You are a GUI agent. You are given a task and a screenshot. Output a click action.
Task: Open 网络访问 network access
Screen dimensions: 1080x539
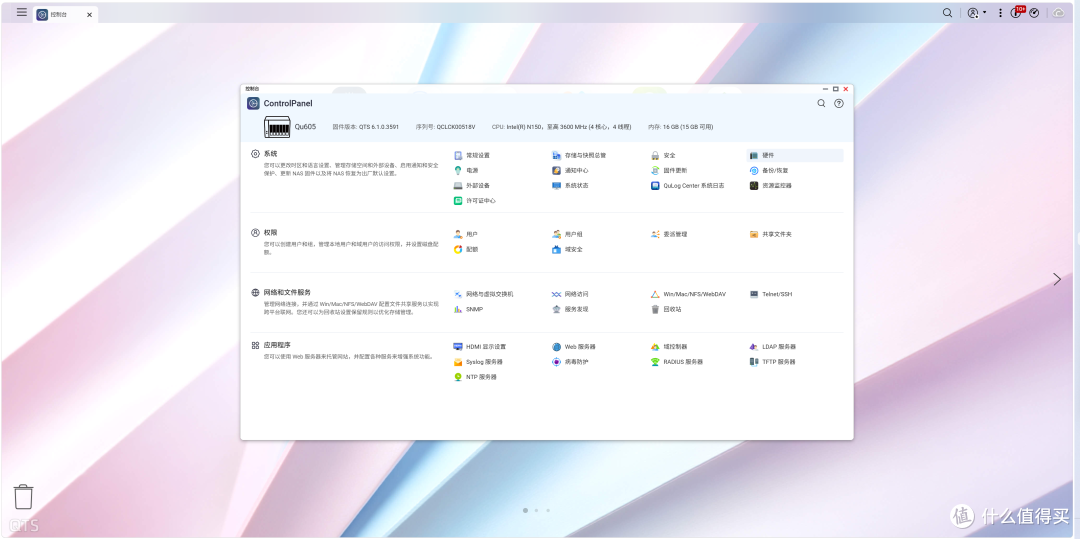(x=570, y=294)
